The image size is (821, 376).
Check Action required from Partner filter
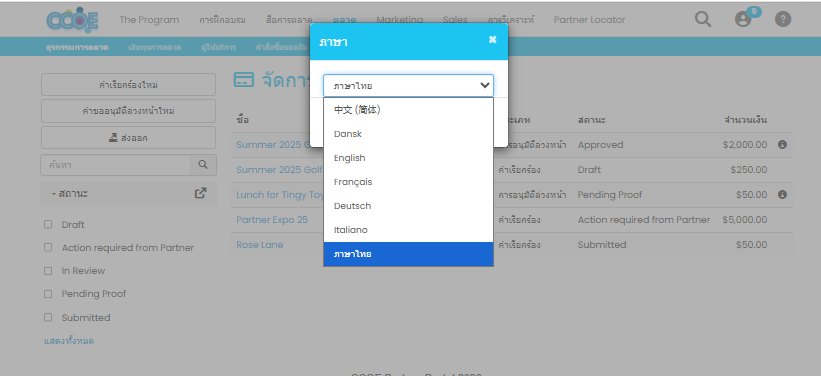coord(48,247)
